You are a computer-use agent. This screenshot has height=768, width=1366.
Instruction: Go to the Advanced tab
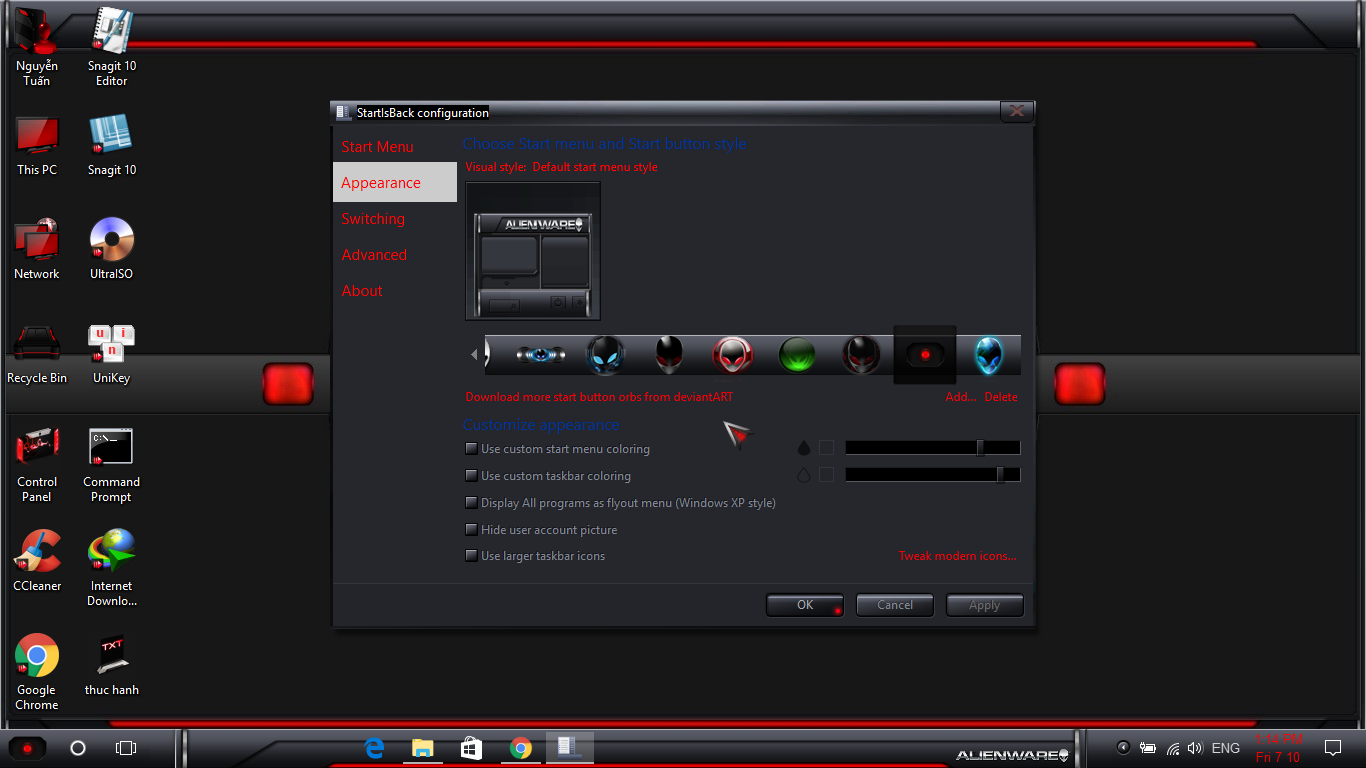point(374,255)
